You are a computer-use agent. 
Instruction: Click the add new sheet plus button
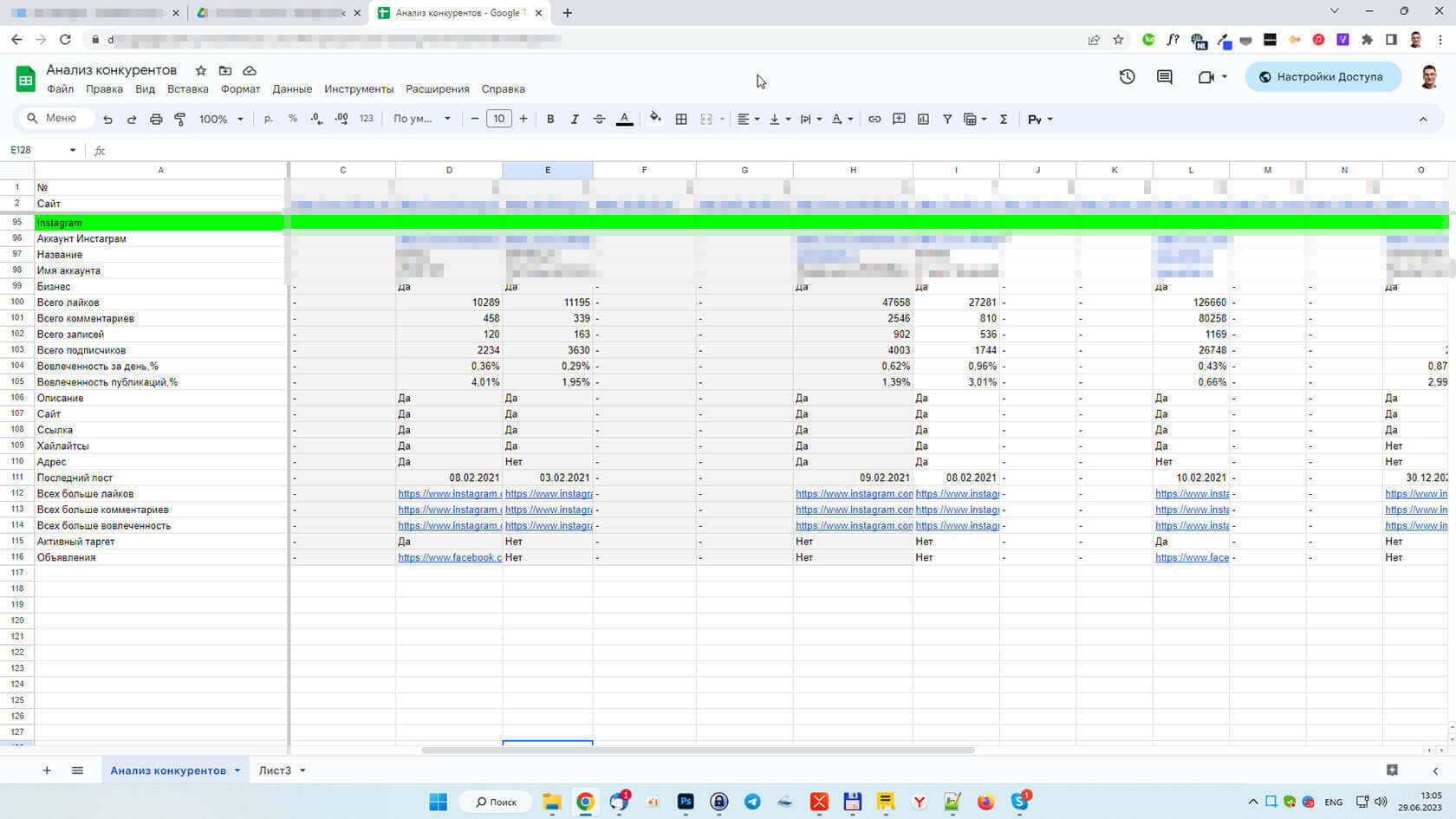[x=47, y=770]
